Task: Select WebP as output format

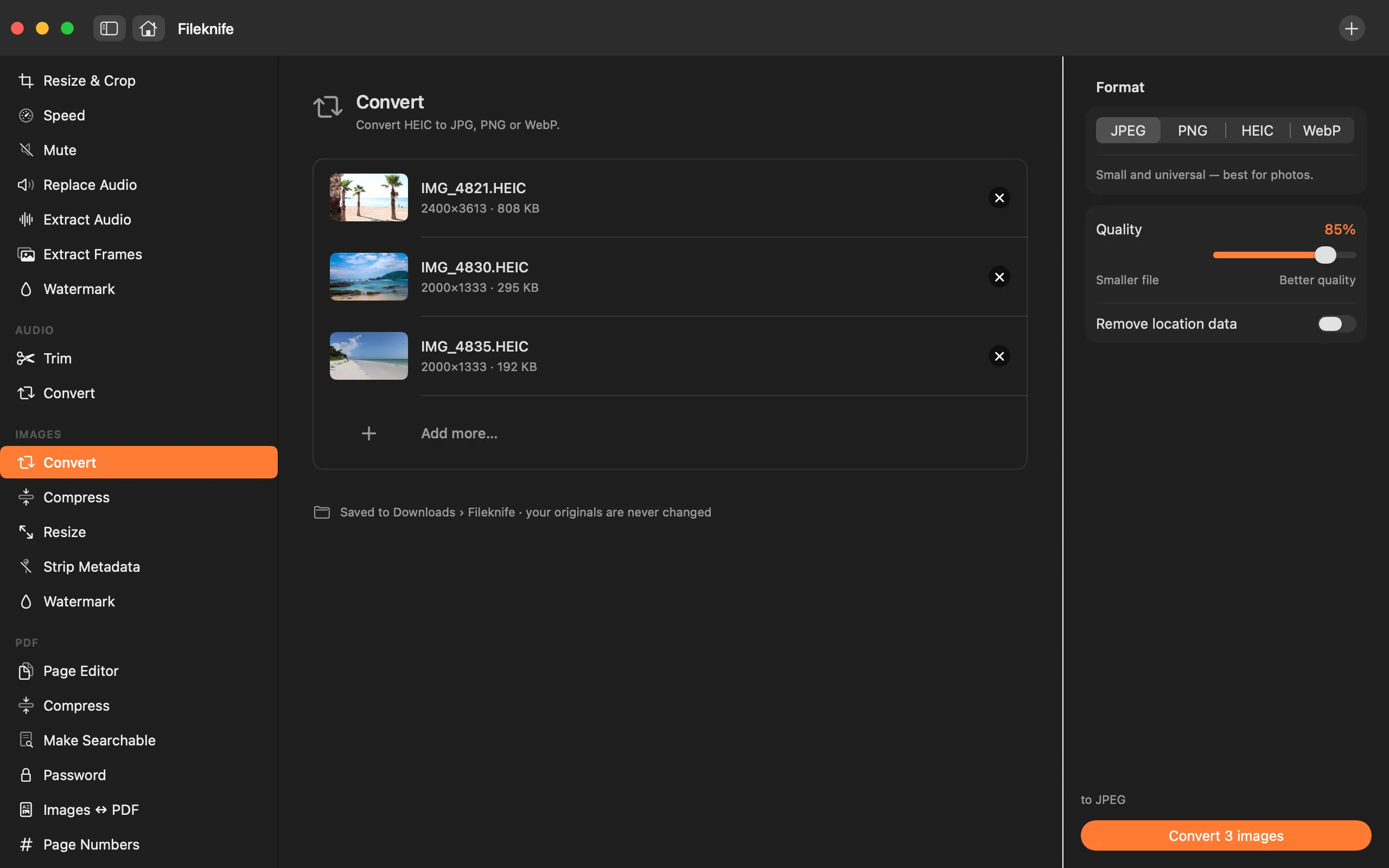Action: pos(1321,130)
